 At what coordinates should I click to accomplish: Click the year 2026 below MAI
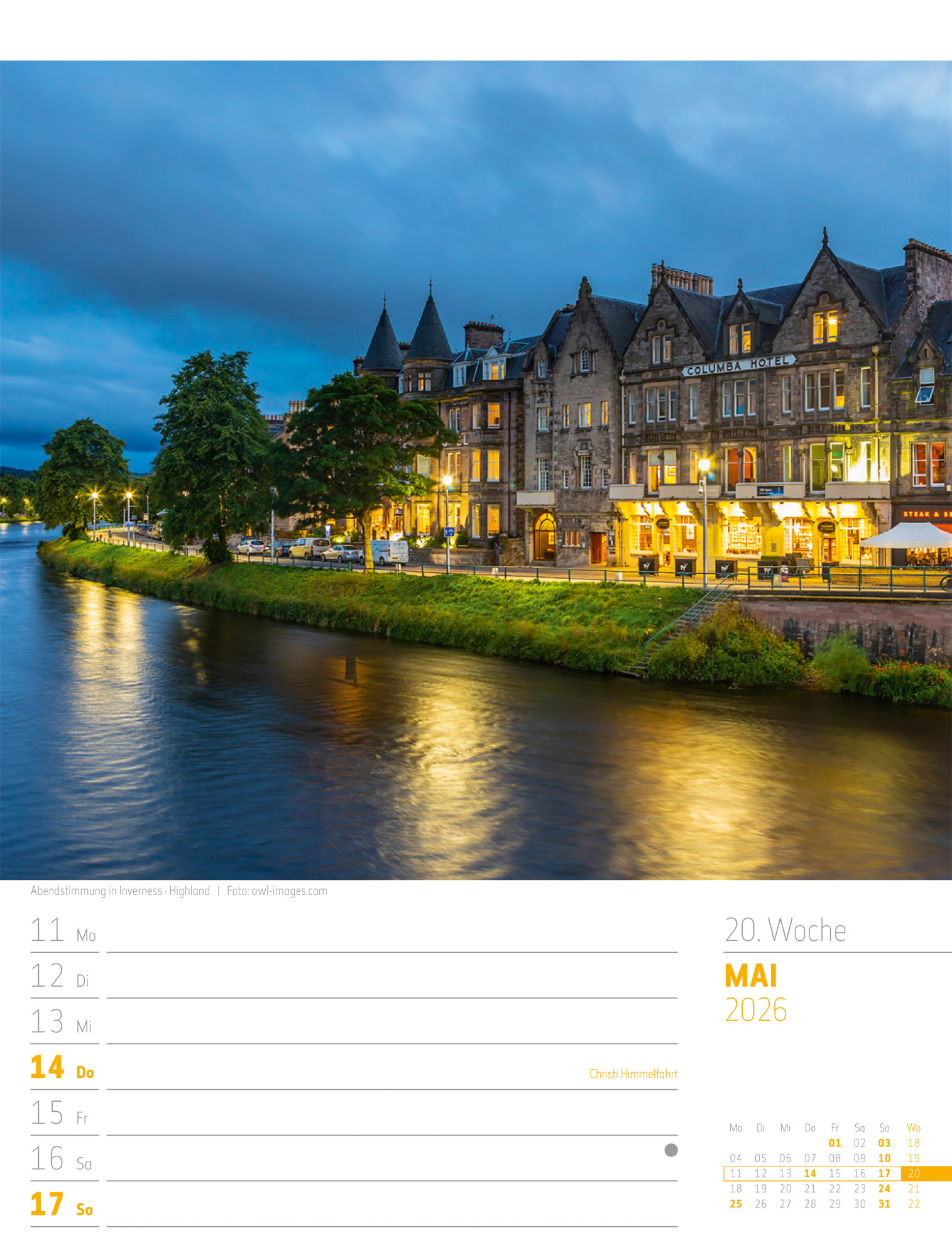pos(755,1010)
